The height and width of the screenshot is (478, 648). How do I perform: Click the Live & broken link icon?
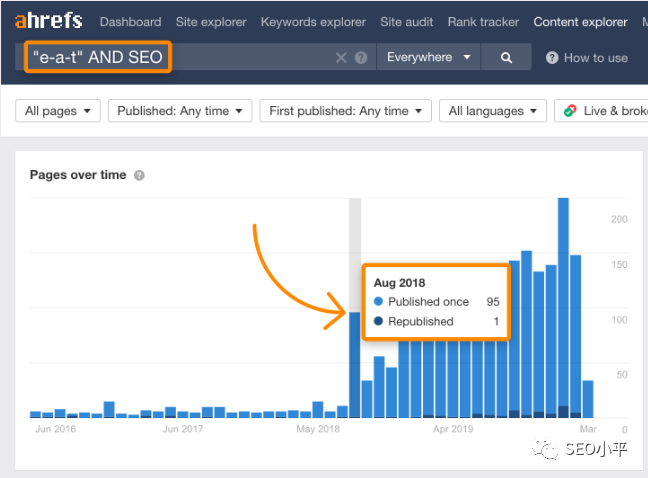[570, 111]
